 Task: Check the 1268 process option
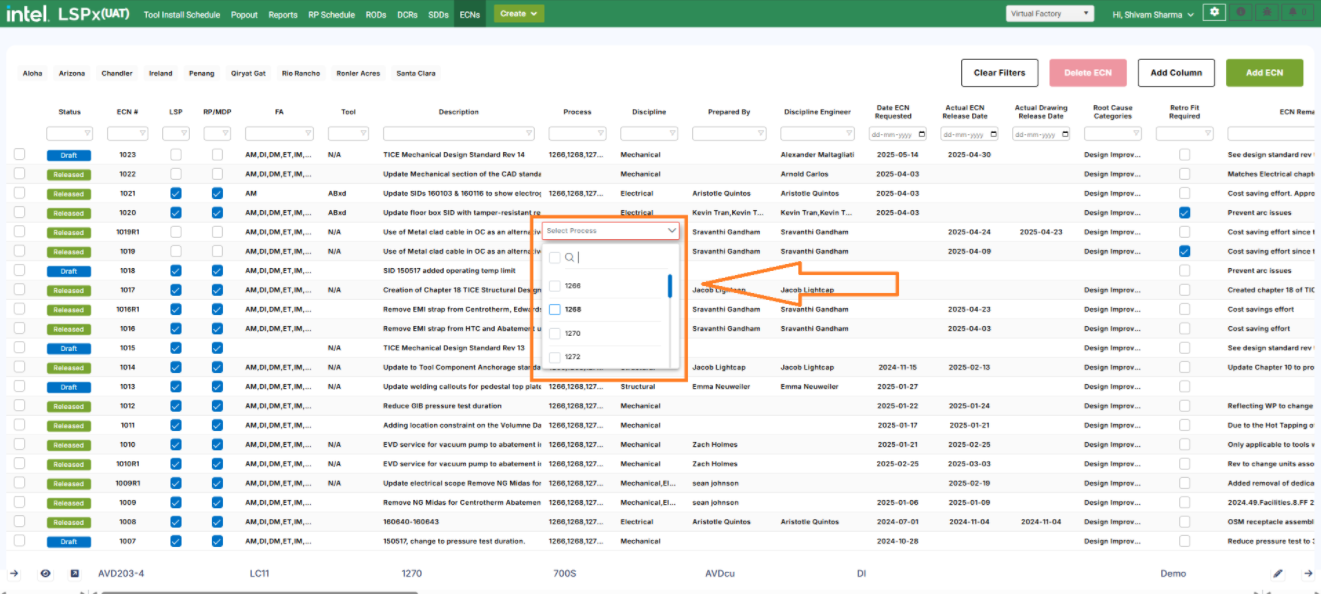[555, 310]
